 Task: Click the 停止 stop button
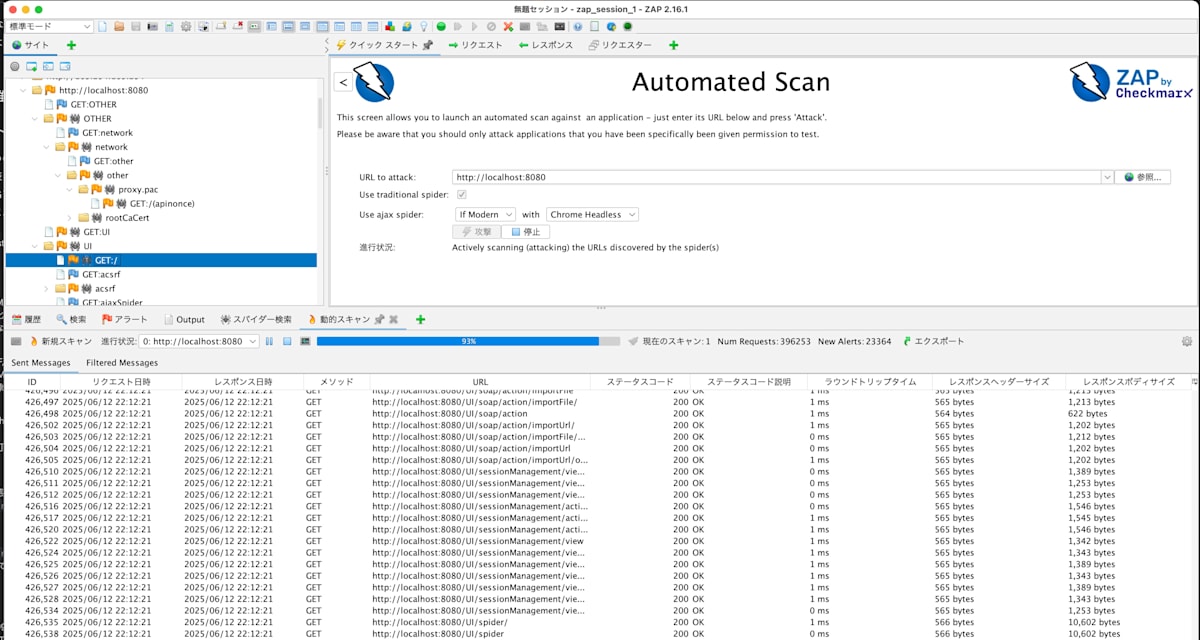click(525, 231)
